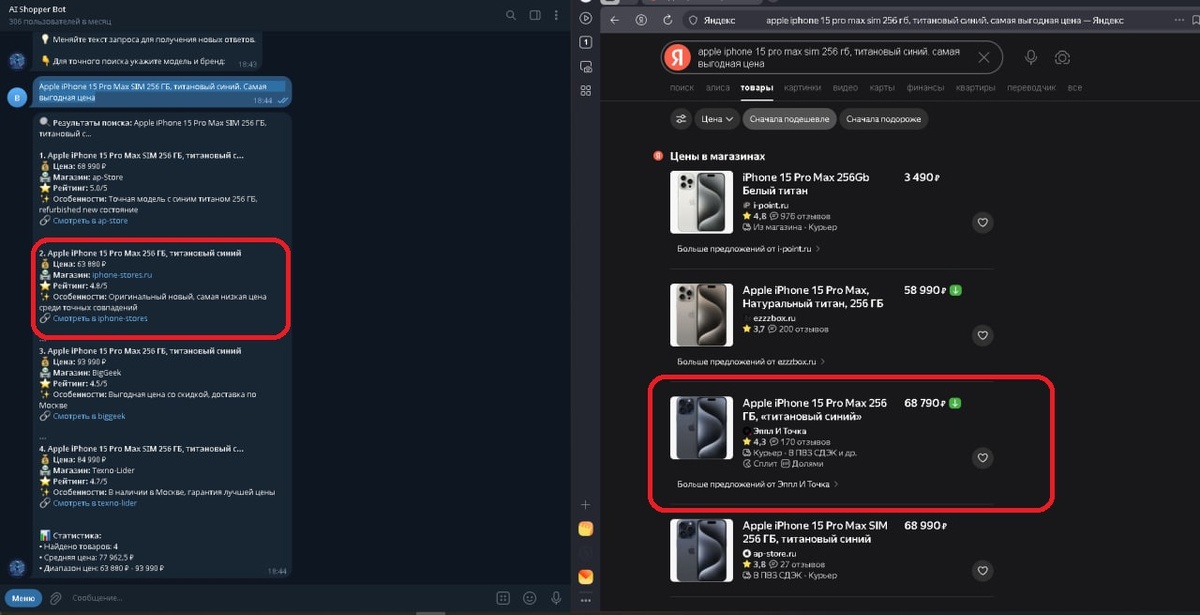Reload the Yandex page
The height and width of the screenshot is (615, 1200).
[667, 19]
